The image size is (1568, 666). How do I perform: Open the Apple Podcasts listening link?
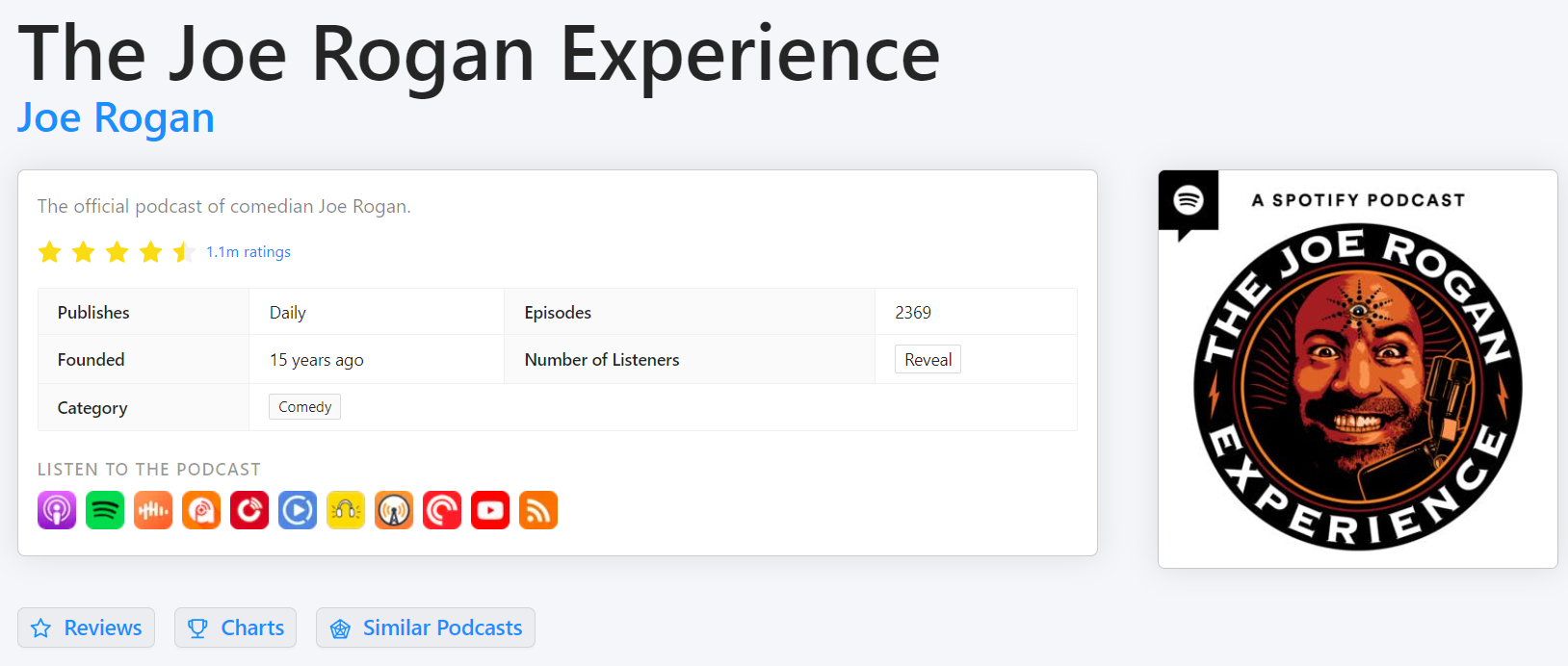(x=57, y=510)
